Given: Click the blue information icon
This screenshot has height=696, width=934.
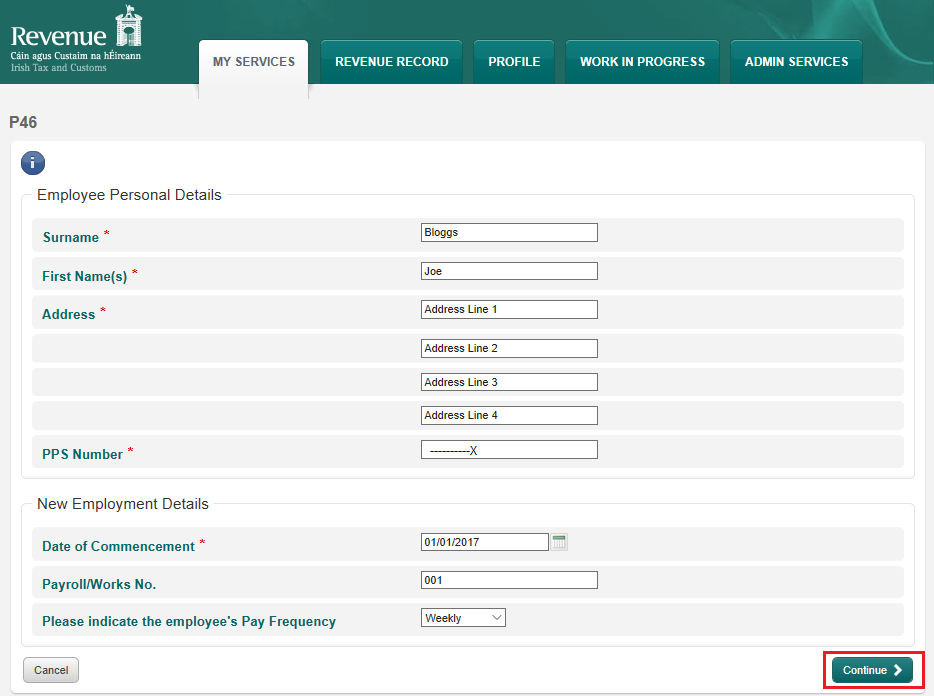Looking at the screenshot, I should (33, 163).
